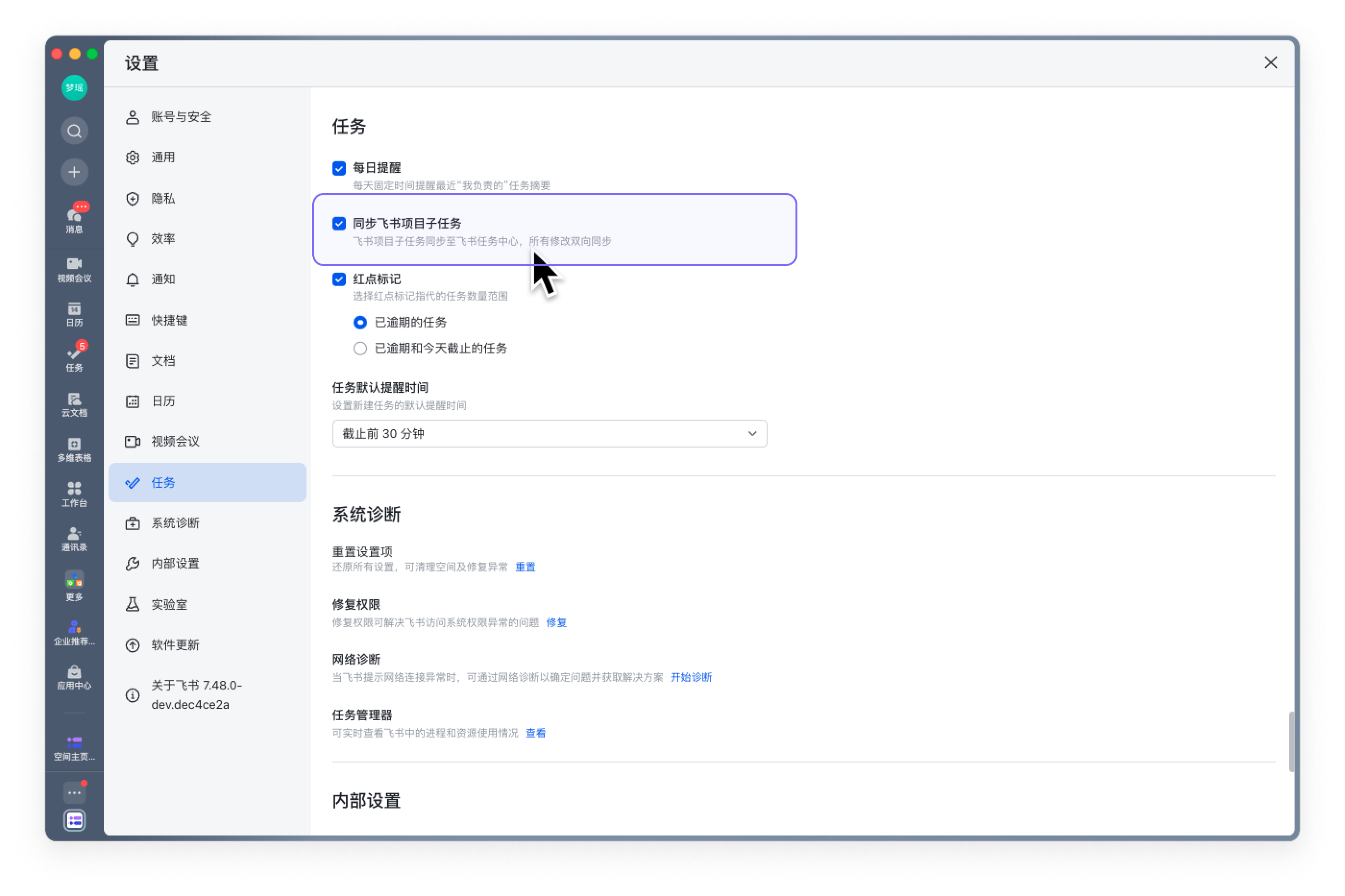Viewport: 1345px width, 896px height.
Task: Open 关于飞书 7.48.0 about entry
Action: coord(207,694)
